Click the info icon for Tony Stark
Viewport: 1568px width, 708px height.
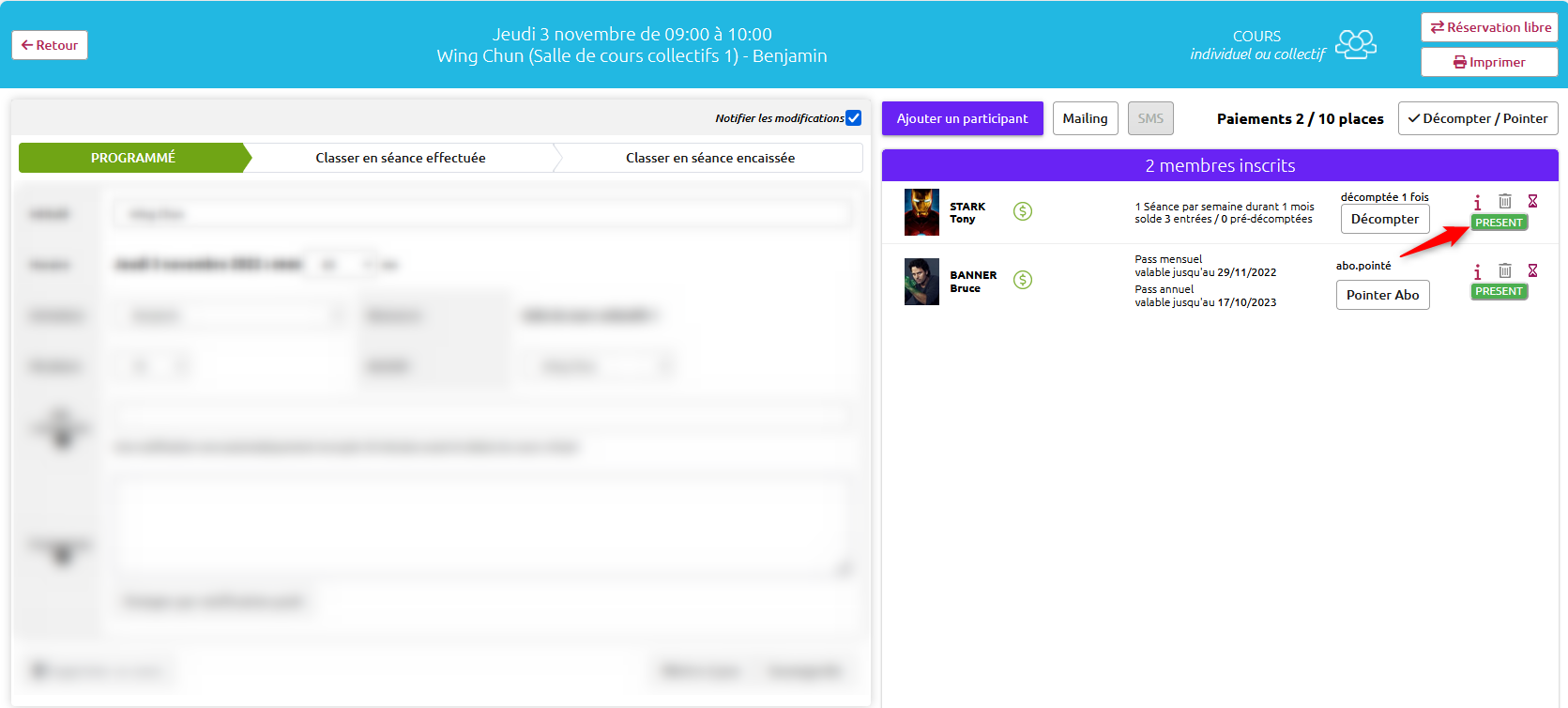(x=1477, y=202)
